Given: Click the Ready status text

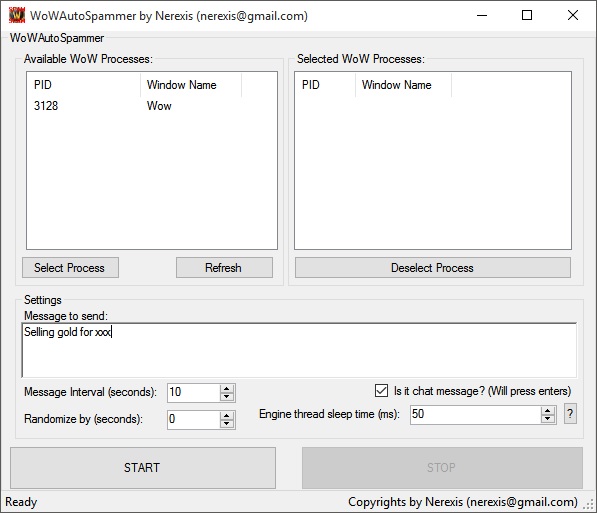Looking at the screenshot, I should 21,502.
